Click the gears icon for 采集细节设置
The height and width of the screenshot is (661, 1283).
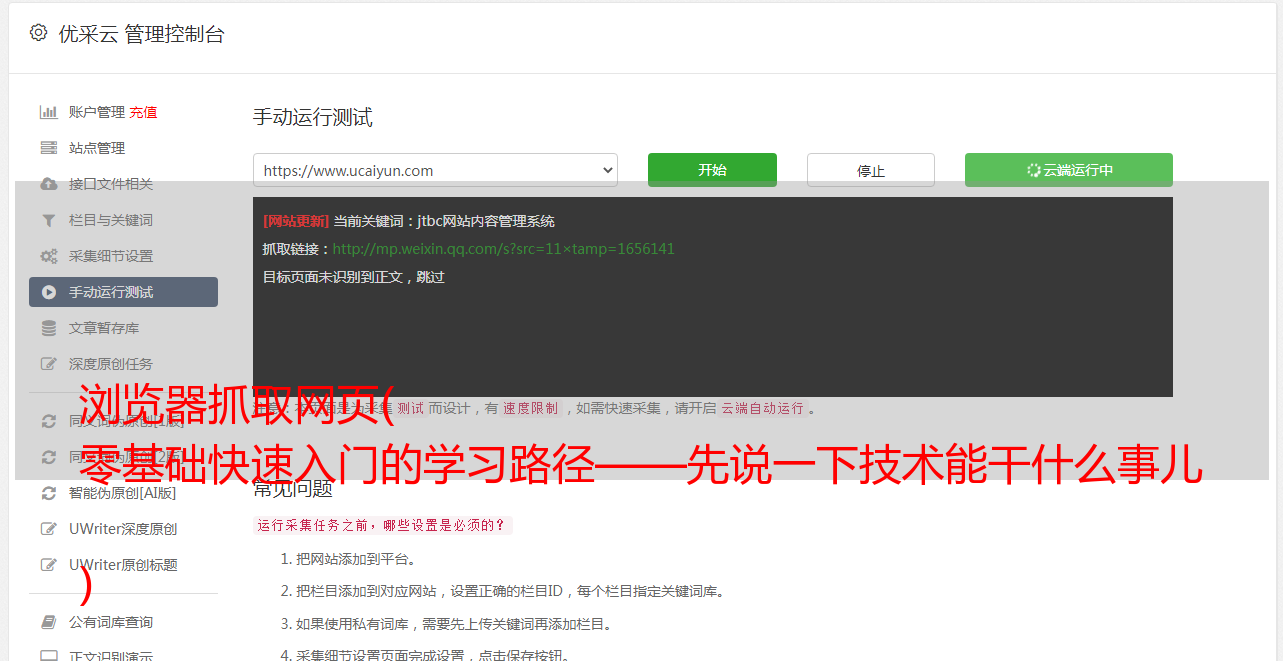tap(48, 256)
